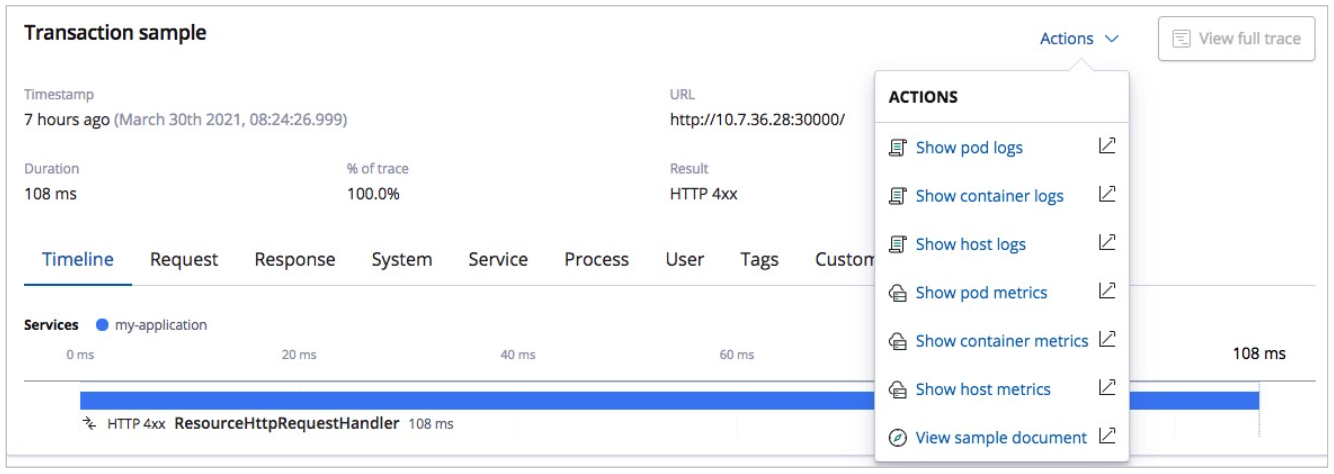Image resolution: width=1334 pixels, height=474 pixels.
Task: Select Show pod logs action
Action: [969, 148]
